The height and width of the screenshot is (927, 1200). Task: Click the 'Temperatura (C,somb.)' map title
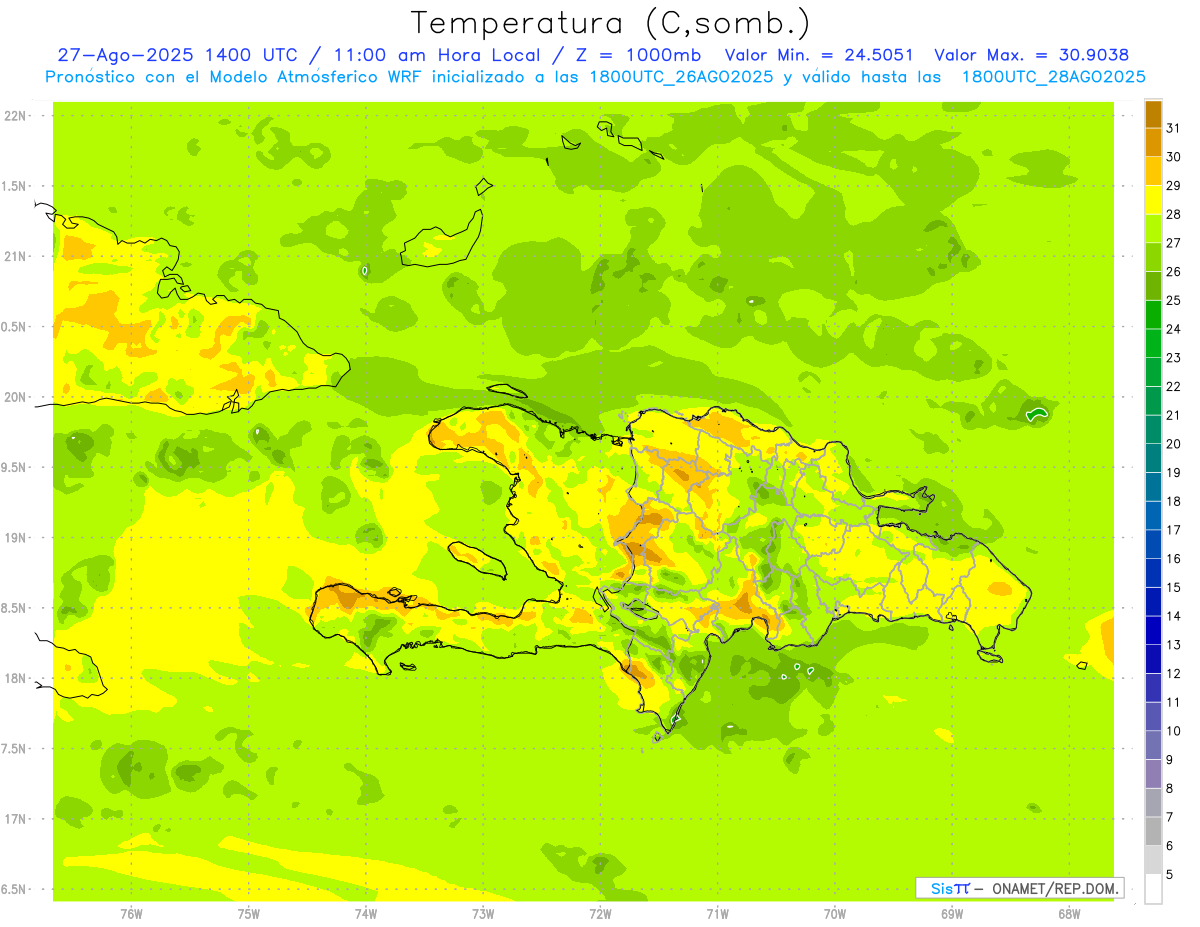click(611, 23)
